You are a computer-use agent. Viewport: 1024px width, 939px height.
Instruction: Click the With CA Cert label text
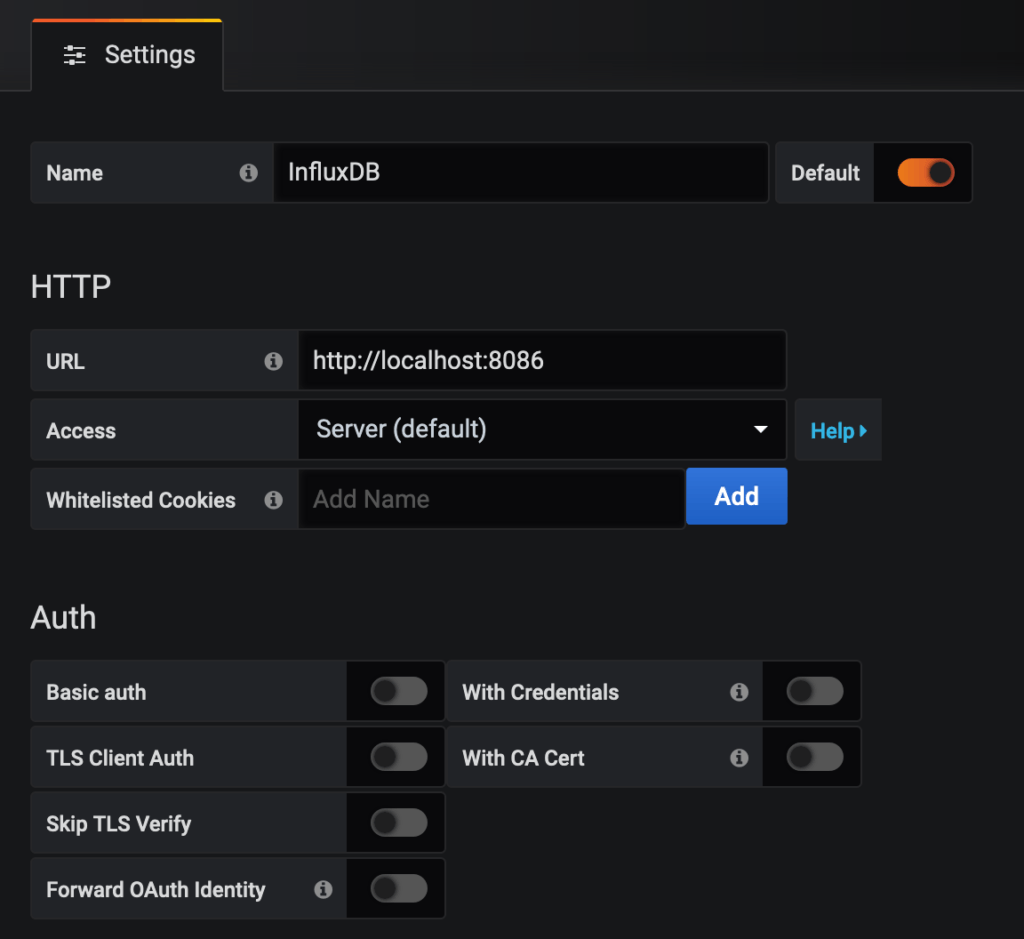click(524, 758)
